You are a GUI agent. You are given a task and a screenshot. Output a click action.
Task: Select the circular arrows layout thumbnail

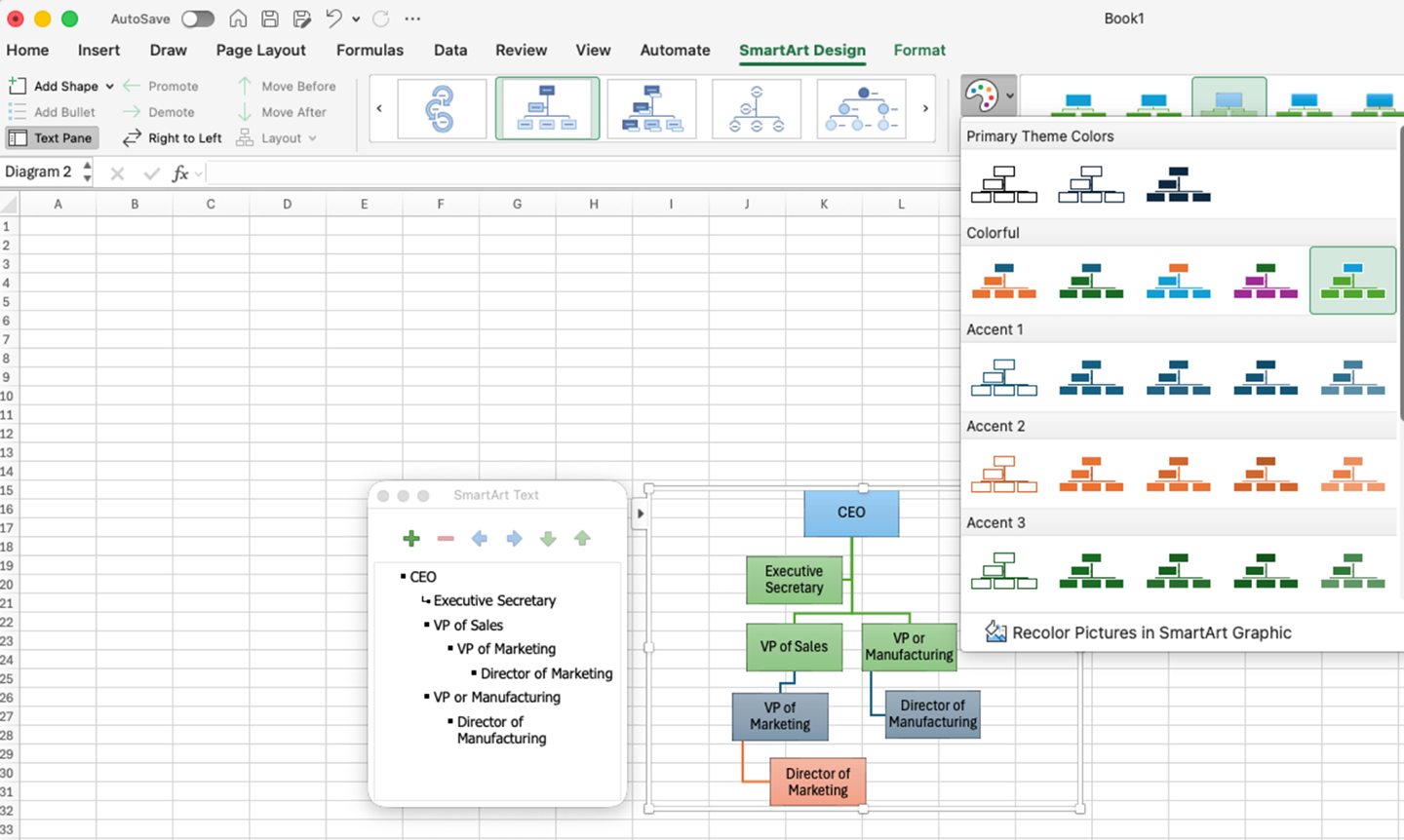pos(442,108)
